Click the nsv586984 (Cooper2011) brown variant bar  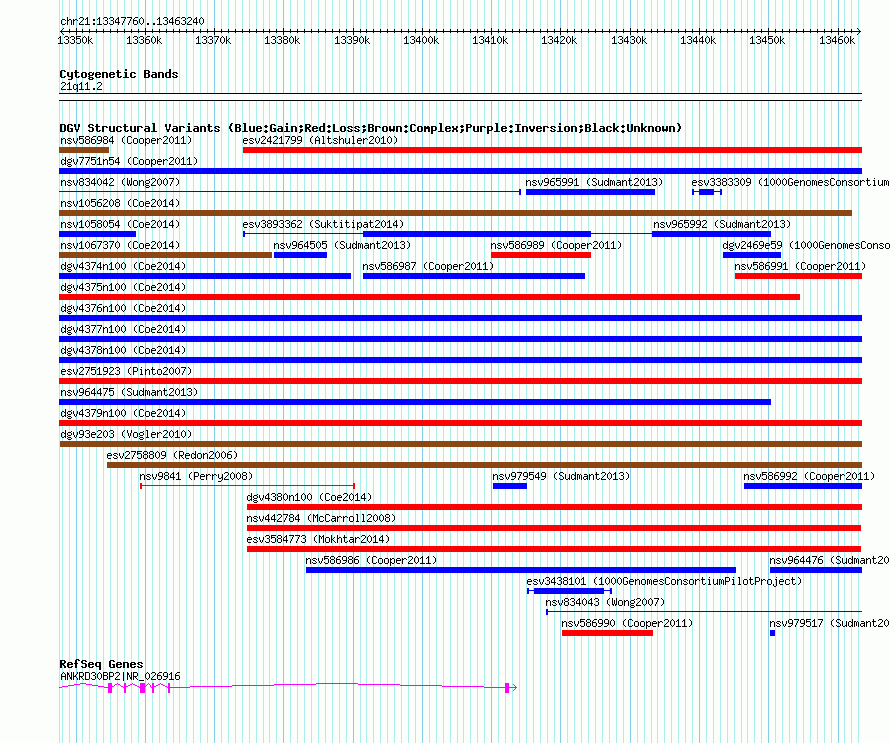click(x=84, y=150)
